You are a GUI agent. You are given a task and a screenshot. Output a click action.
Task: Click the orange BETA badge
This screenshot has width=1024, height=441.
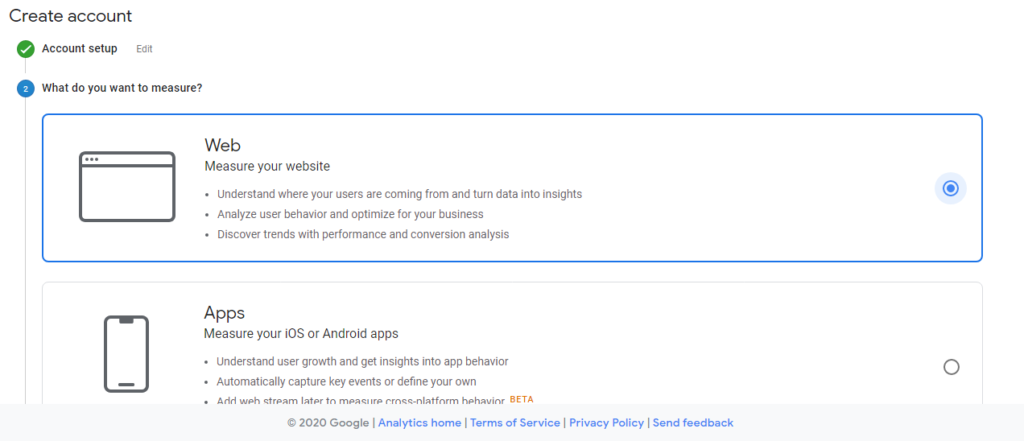coord(522,399)
